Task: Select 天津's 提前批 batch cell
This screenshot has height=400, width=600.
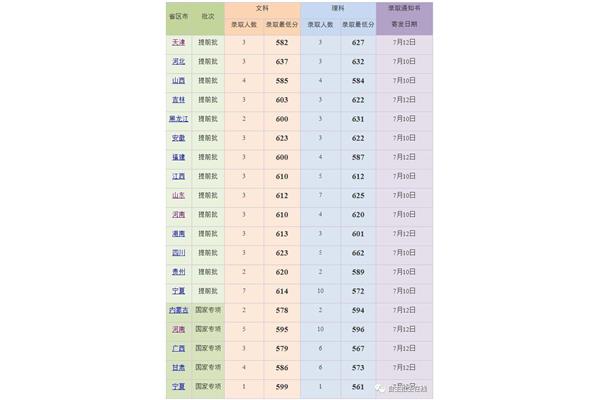Action: [208, 42]
